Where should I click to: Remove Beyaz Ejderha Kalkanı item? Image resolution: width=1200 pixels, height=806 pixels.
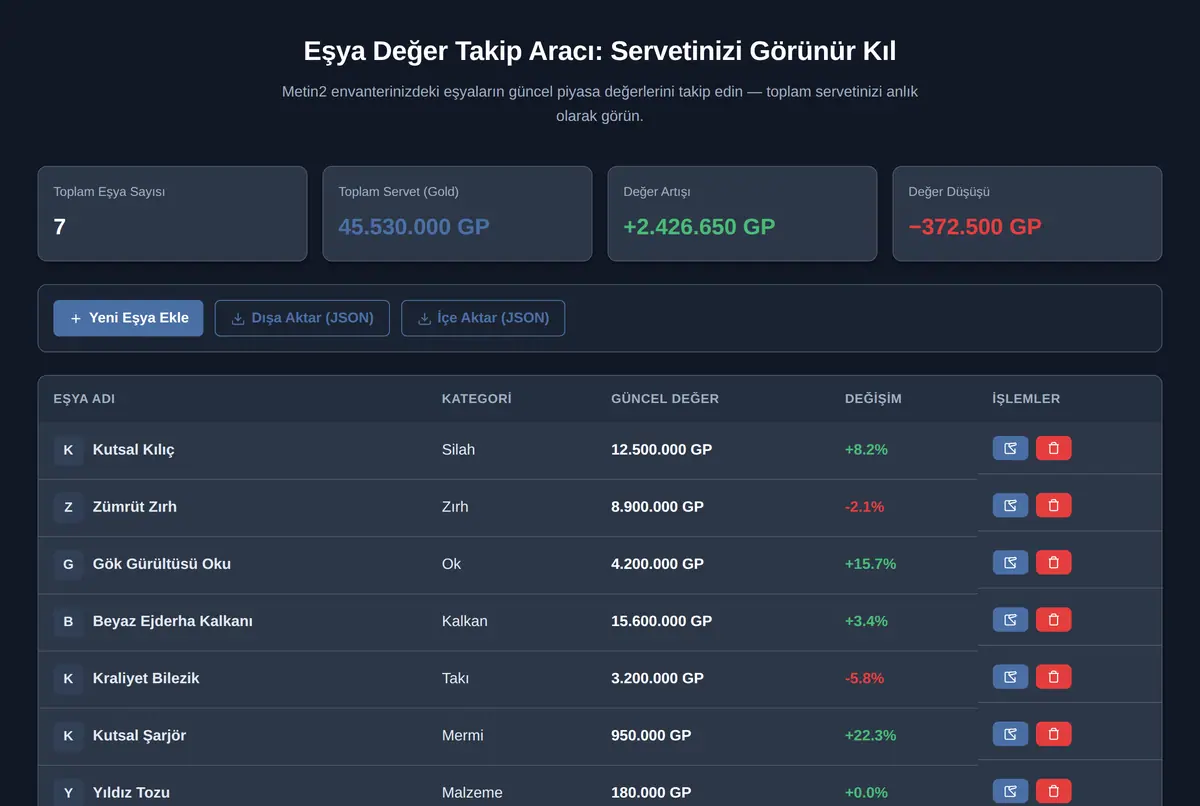[x=1053, y=619]
